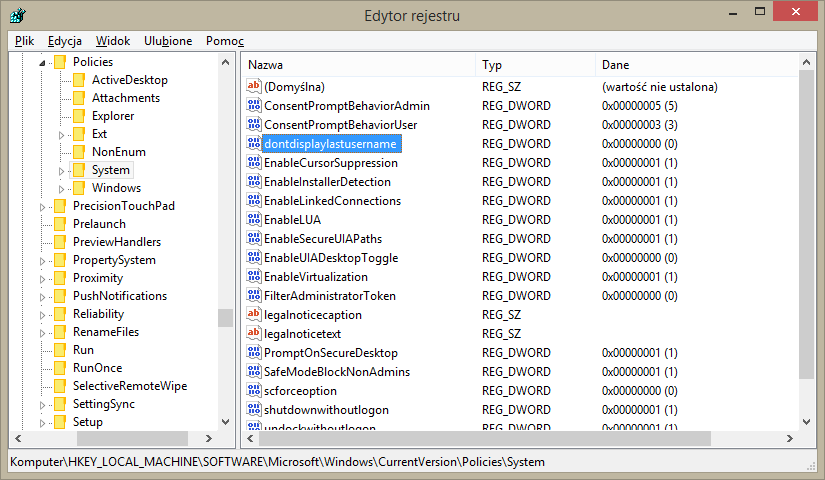This screenshot has height=480, width=825.
Task: Click the folder icon of Attachments key
Action: pos(79,98)
